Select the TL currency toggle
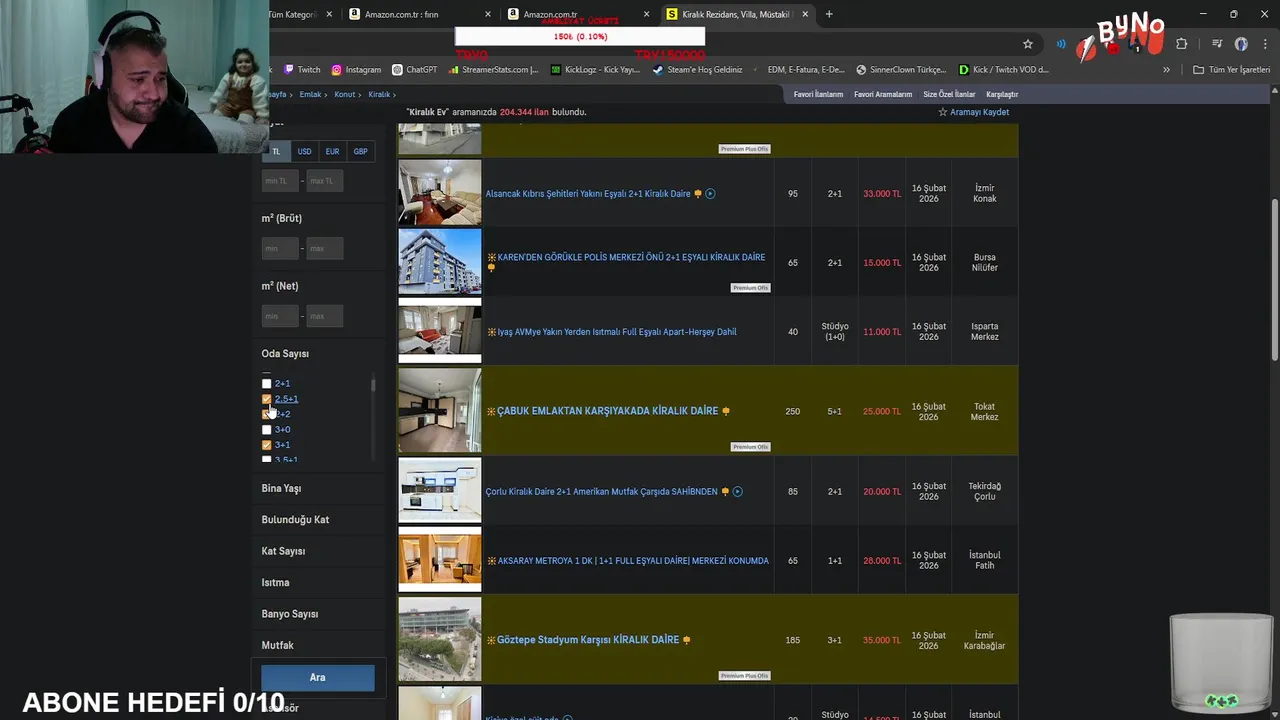The height and width of the screenshot is (720, 1280). [276, 152]
